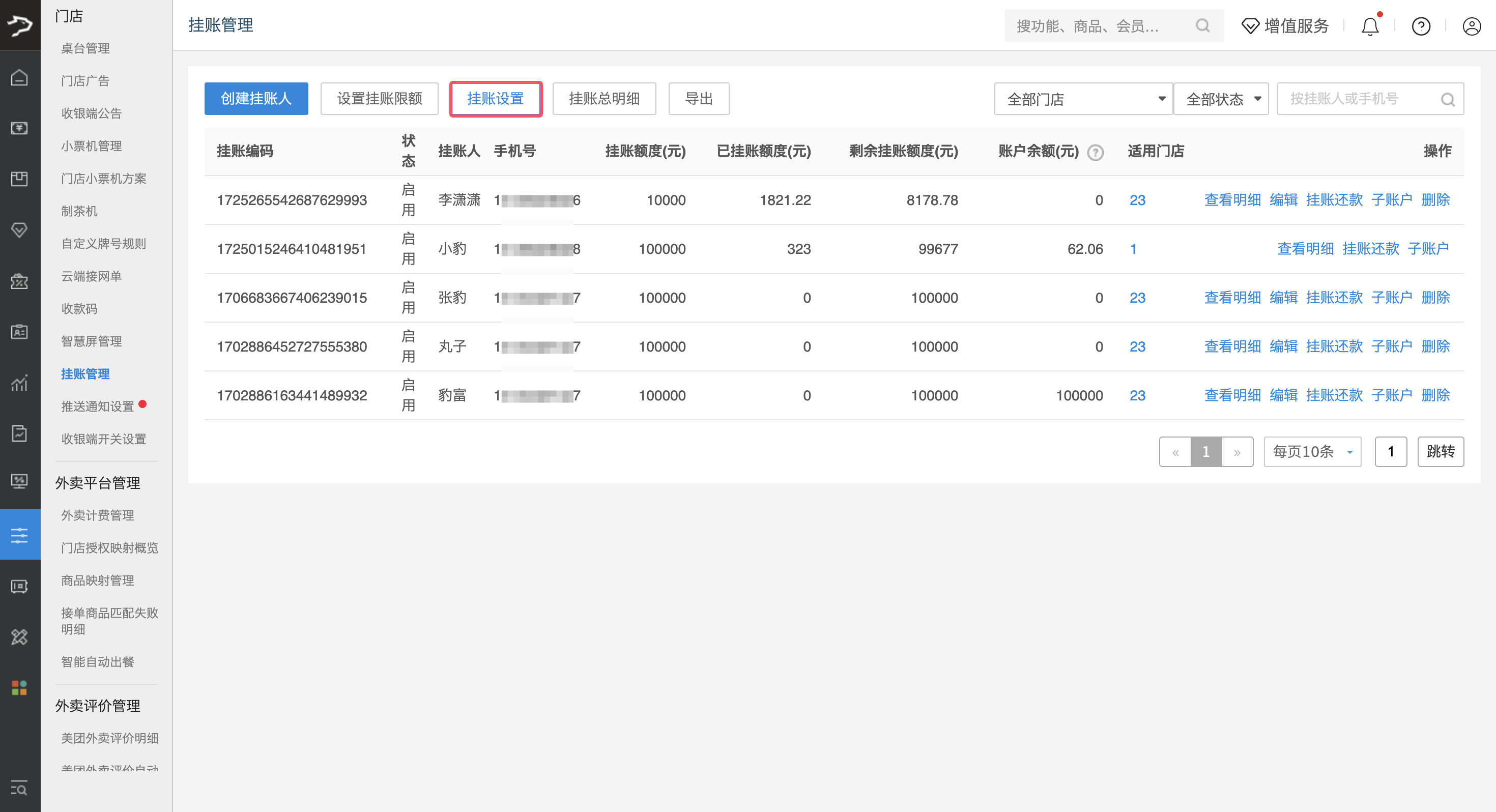The width and height of the screenshot is (1496, 812).
Task: Open the bottom search list icon in sidebar
Action: pyautogui.click(x=20, y=789)
